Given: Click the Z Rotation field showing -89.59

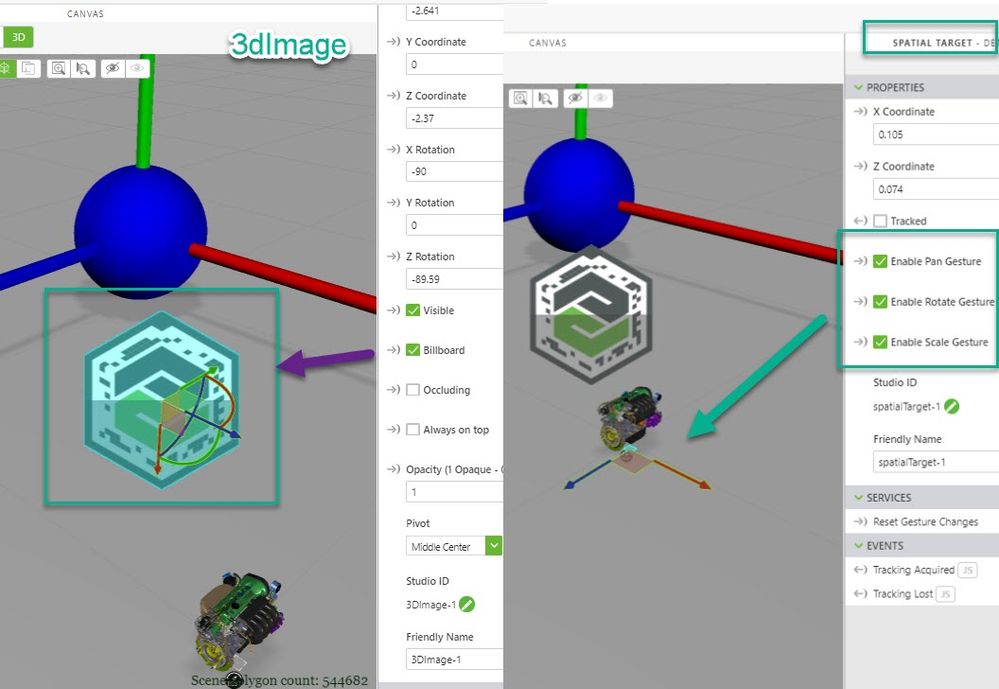Looking at the screenshot, I should pos(454,279).
